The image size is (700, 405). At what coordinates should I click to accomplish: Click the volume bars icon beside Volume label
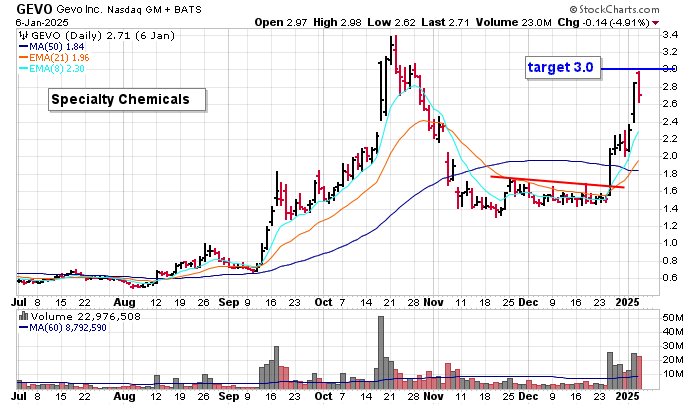coord(23,317)
